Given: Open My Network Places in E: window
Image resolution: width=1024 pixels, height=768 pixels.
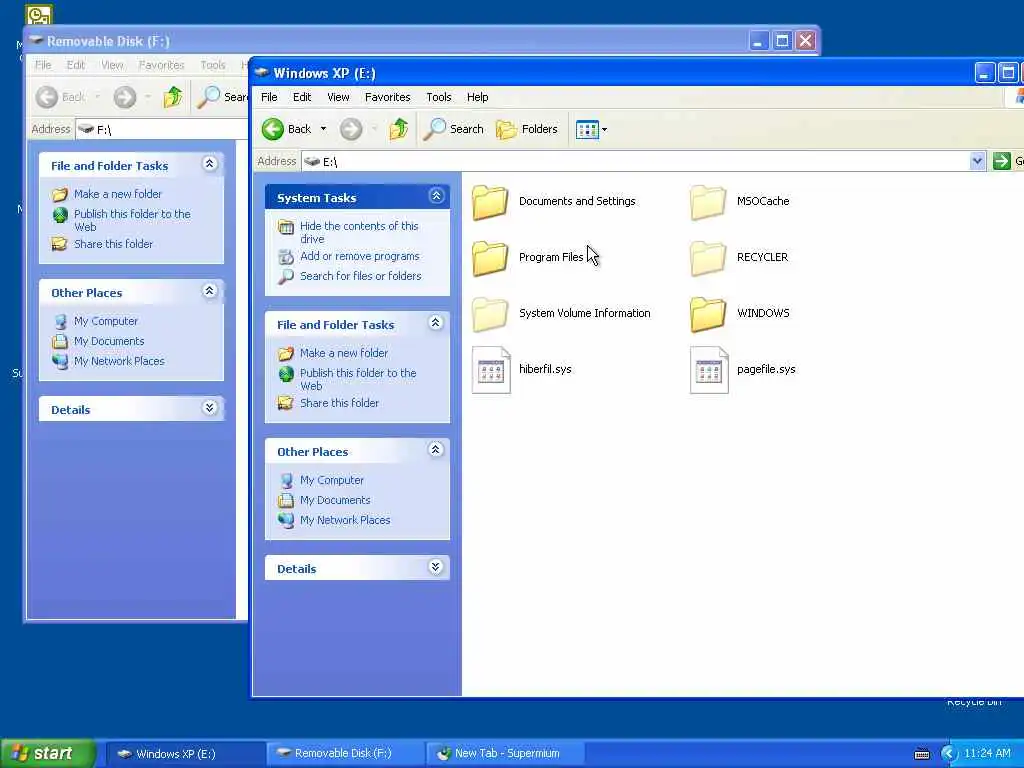Looking at the screenshot, I should (x=345, y=520).
